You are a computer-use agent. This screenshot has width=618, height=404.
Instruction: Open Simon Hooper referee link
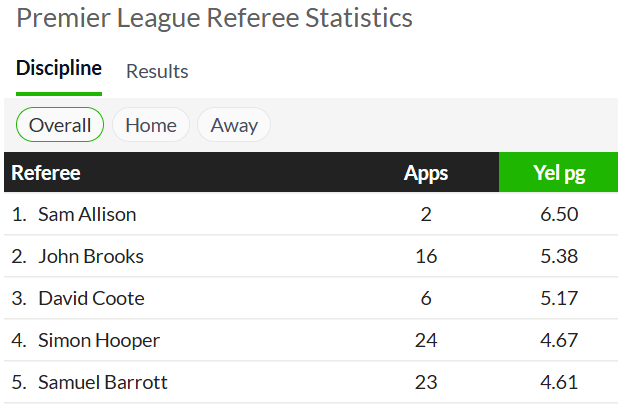pyautogui.click(x=99, y=340)
